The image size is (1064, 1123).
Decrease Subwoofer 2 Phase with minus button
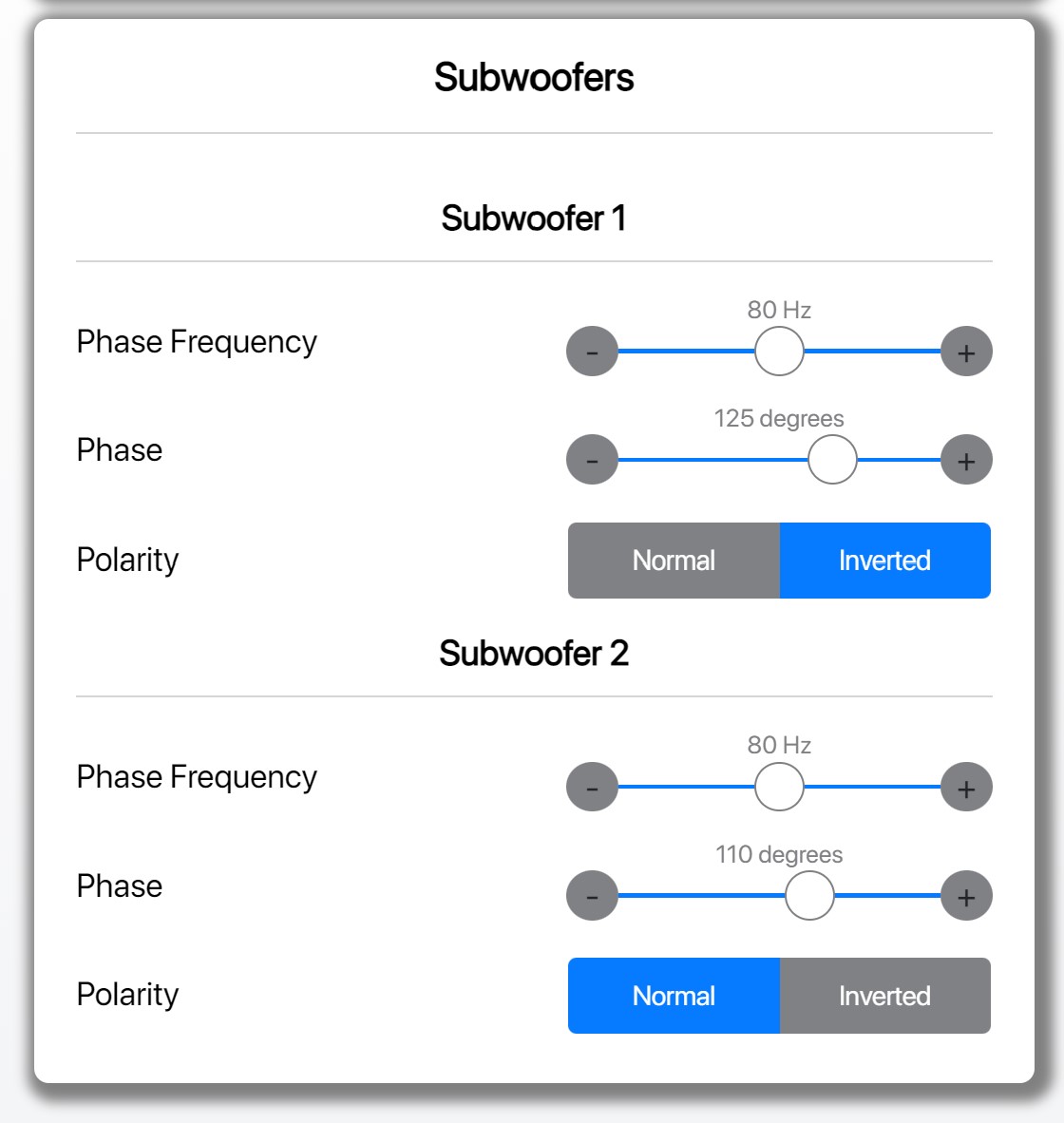[x=592, y=895]
